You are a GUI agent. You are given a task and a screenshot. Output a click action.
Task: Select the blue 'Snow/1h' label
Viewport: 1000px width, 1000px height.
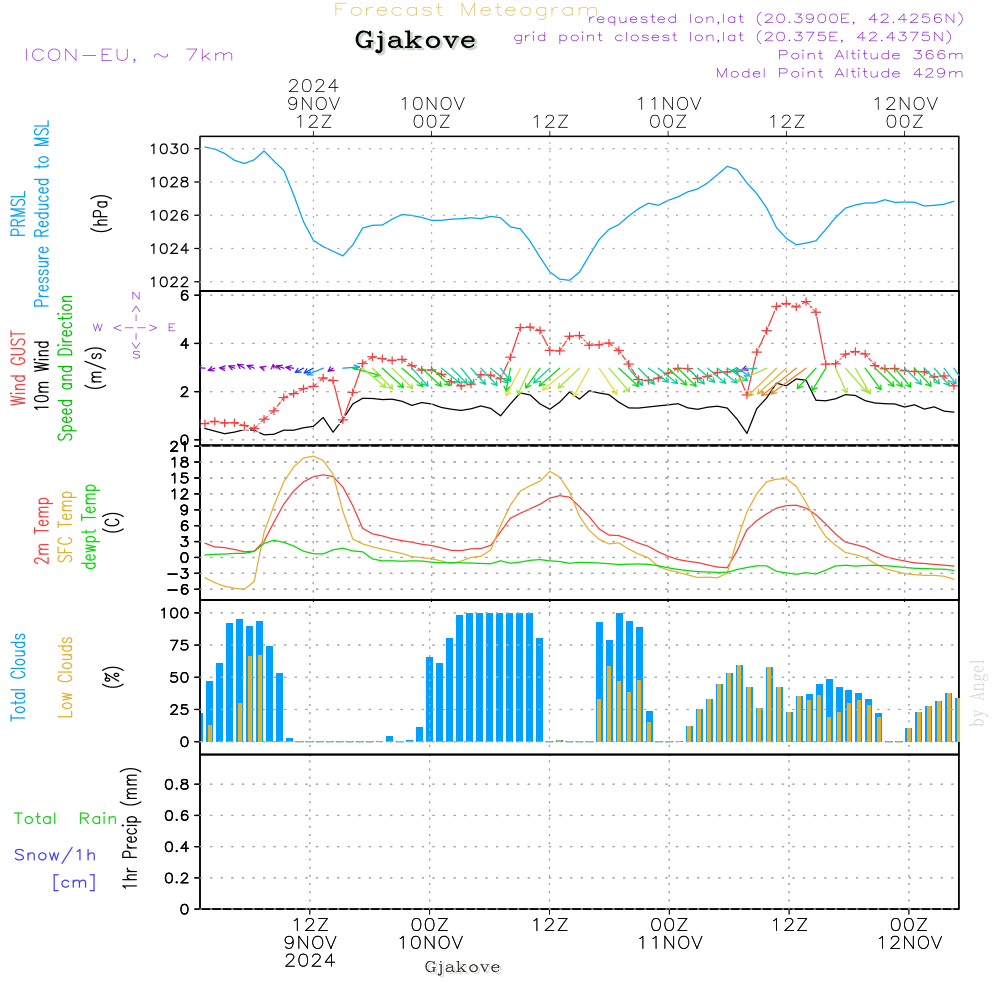pos(55,855)
